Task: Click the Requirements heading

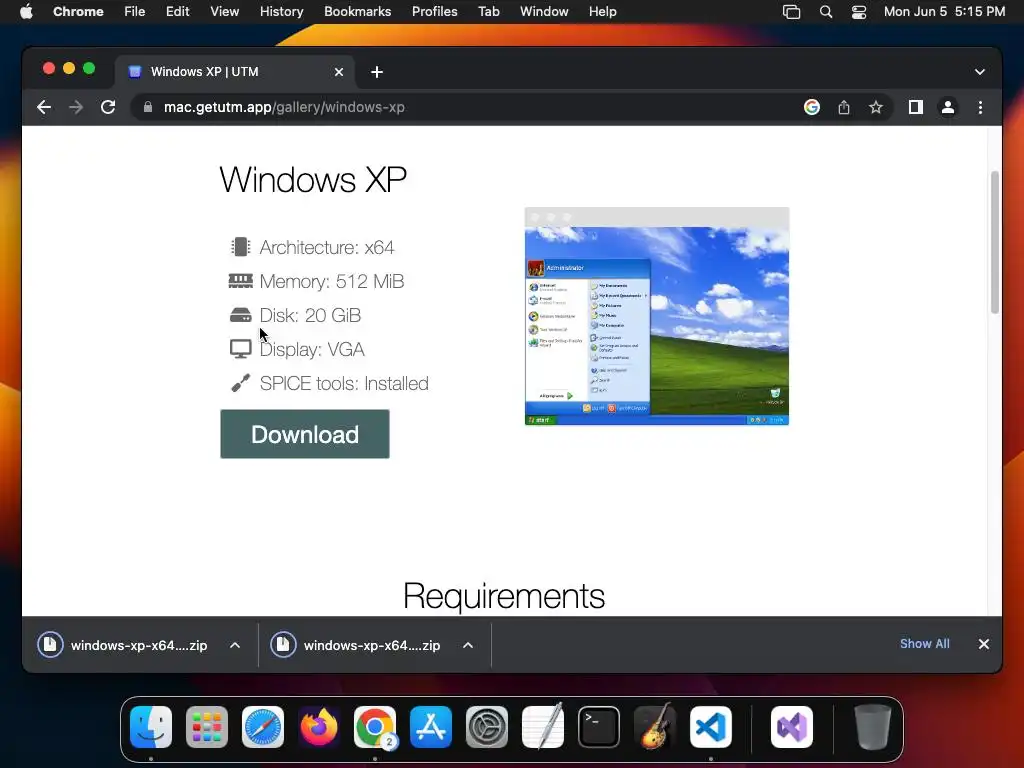Action: [x=504, y=596]
